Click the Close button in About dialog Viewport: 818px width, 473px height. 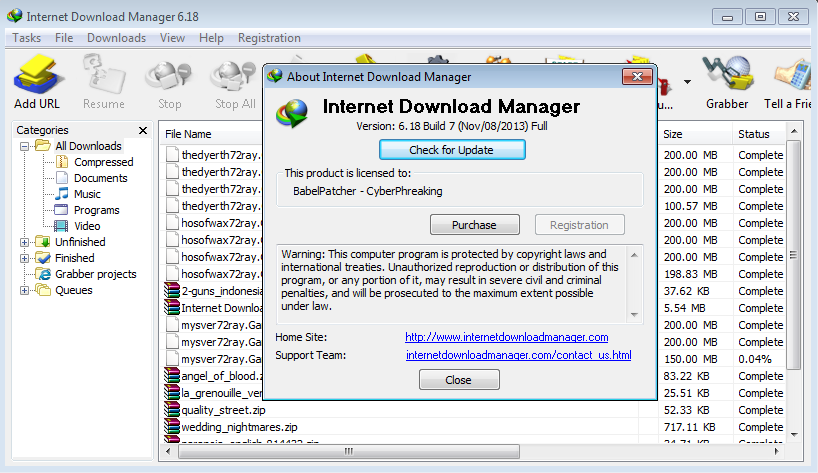[x=459, y=380]
